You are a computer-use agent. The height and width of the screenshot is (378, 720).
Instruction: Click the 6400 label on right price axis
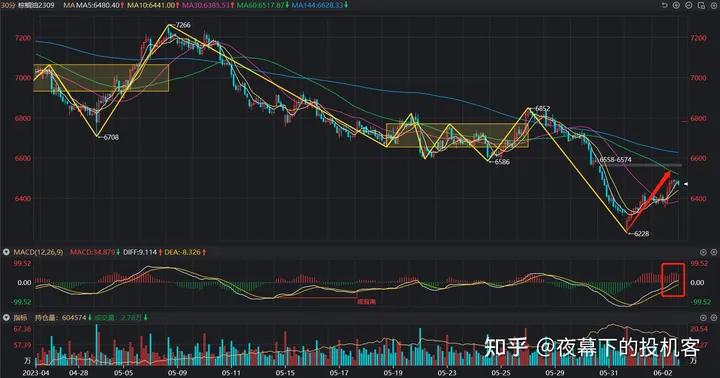coord(698,198)
